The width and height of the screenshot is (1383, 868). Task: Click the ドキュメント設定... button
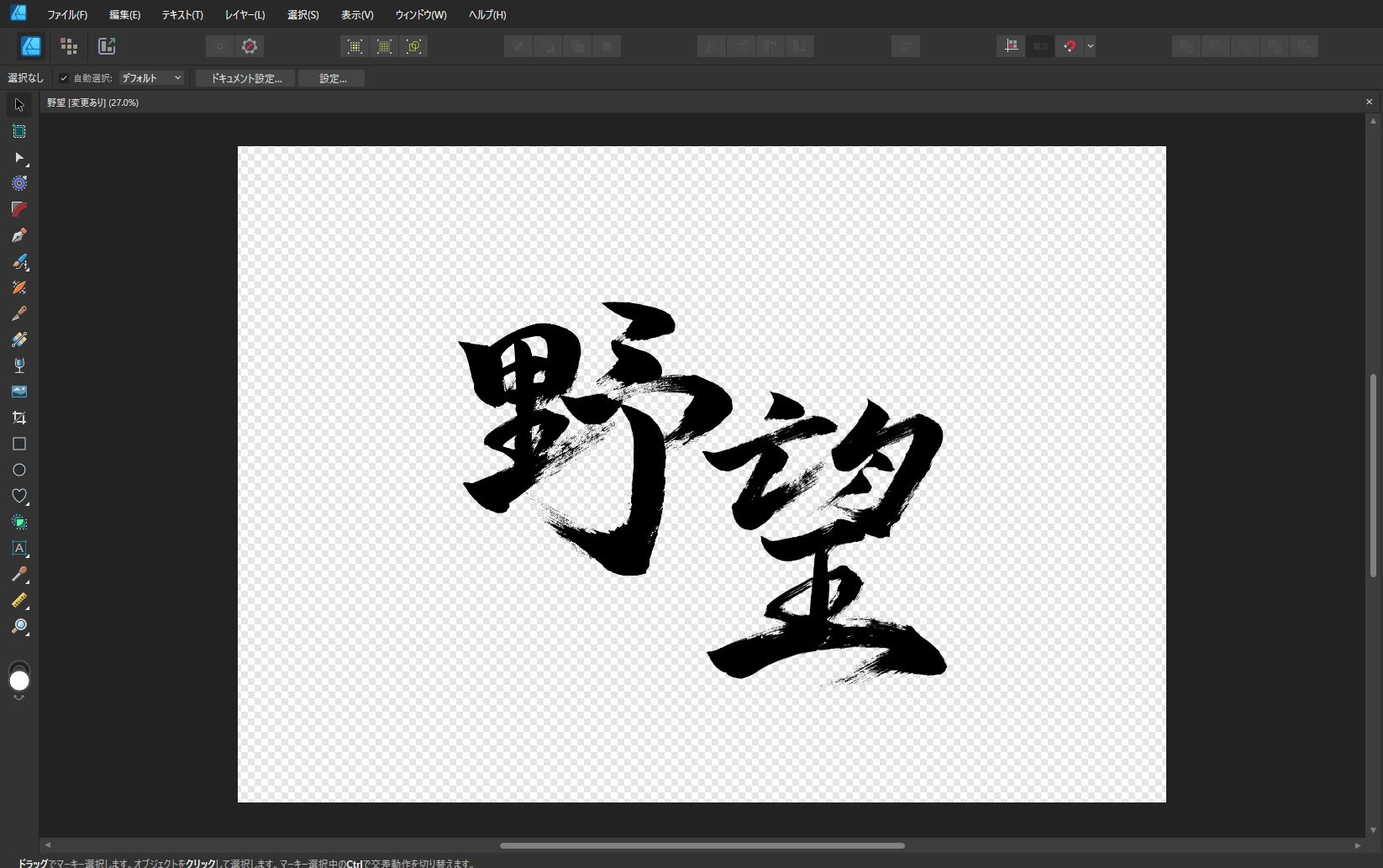click(x=245, y=78)
